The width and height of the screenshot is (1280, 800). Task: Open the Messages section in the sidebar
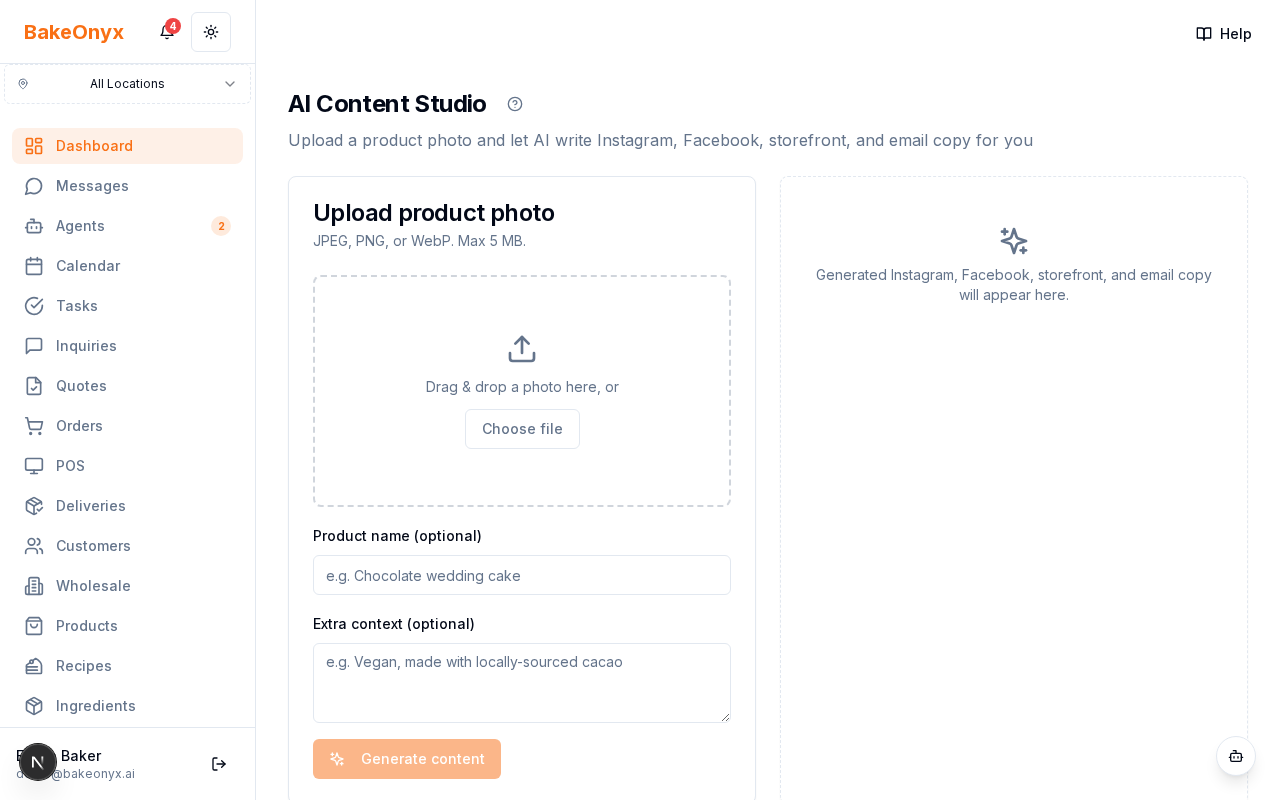91,186
